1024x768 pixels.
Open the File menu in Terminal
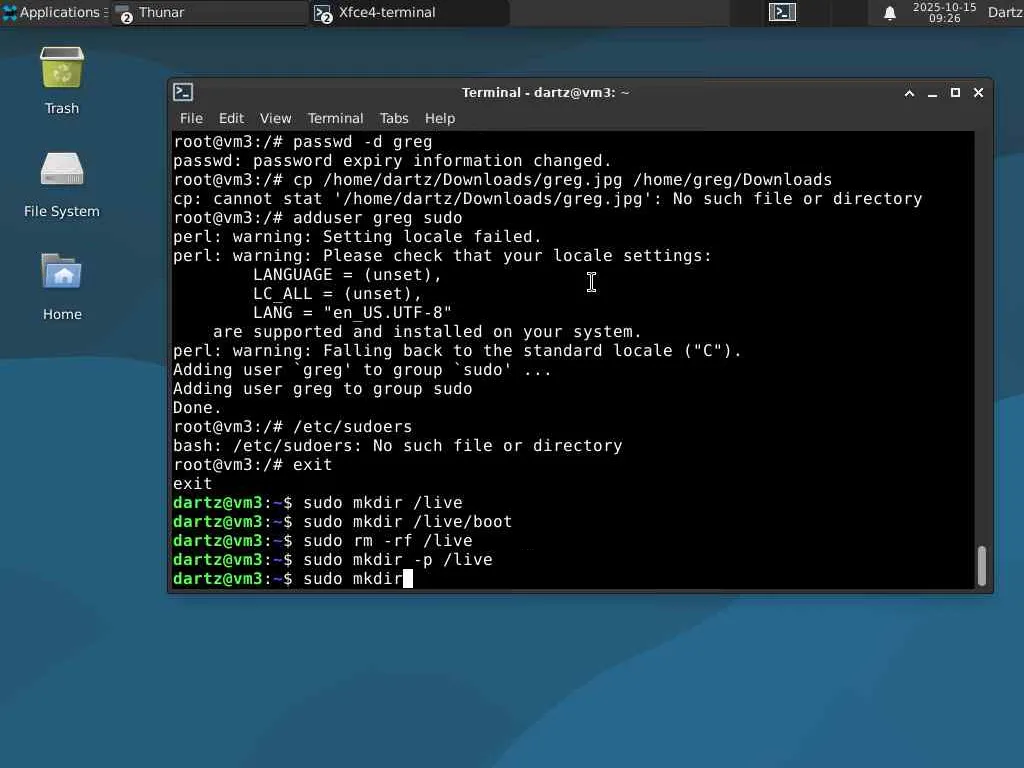[191, 118]
